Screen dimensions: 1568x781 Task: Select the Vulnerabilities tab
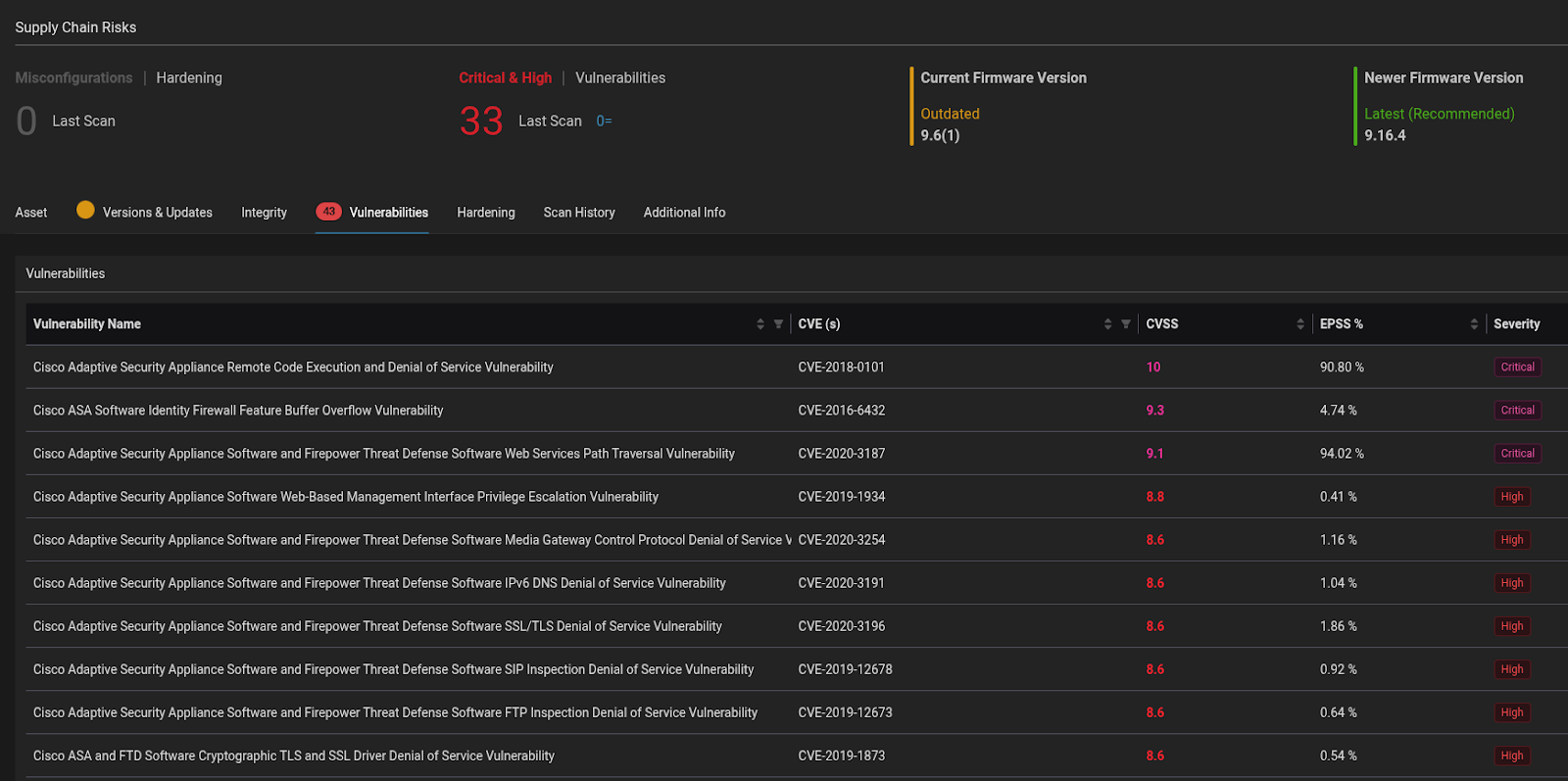coord(389,213)
